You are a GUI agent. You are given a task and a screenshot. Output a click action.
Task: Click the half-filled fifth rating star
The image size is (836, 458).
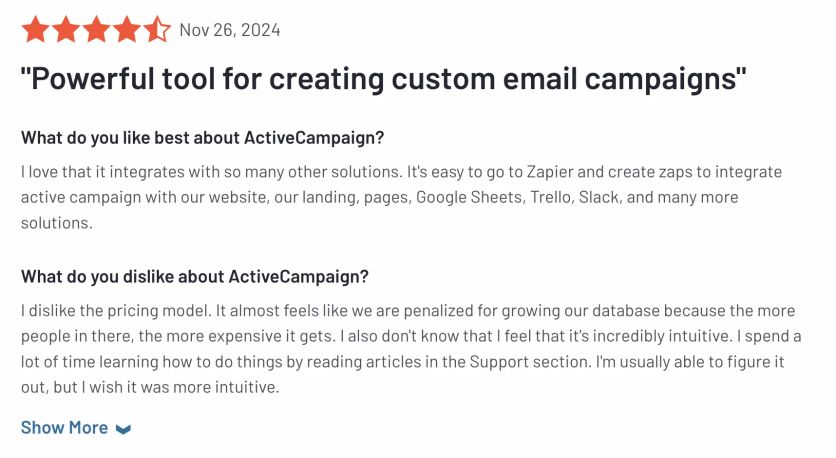point(157,29)
